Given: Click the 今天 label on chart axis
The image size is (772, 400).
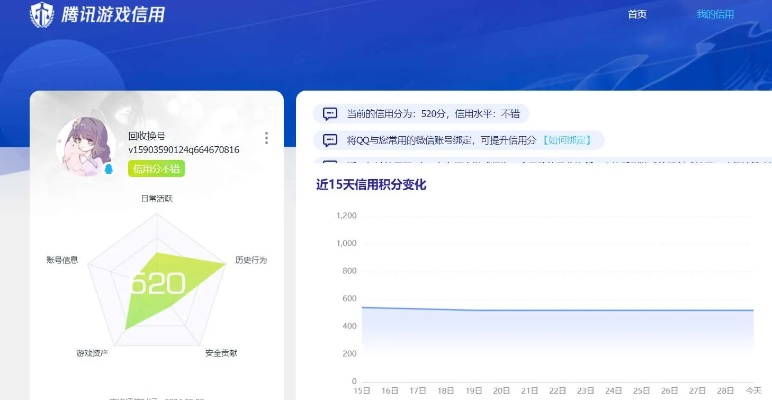Looking at the screenshot, I should (754, 391).
